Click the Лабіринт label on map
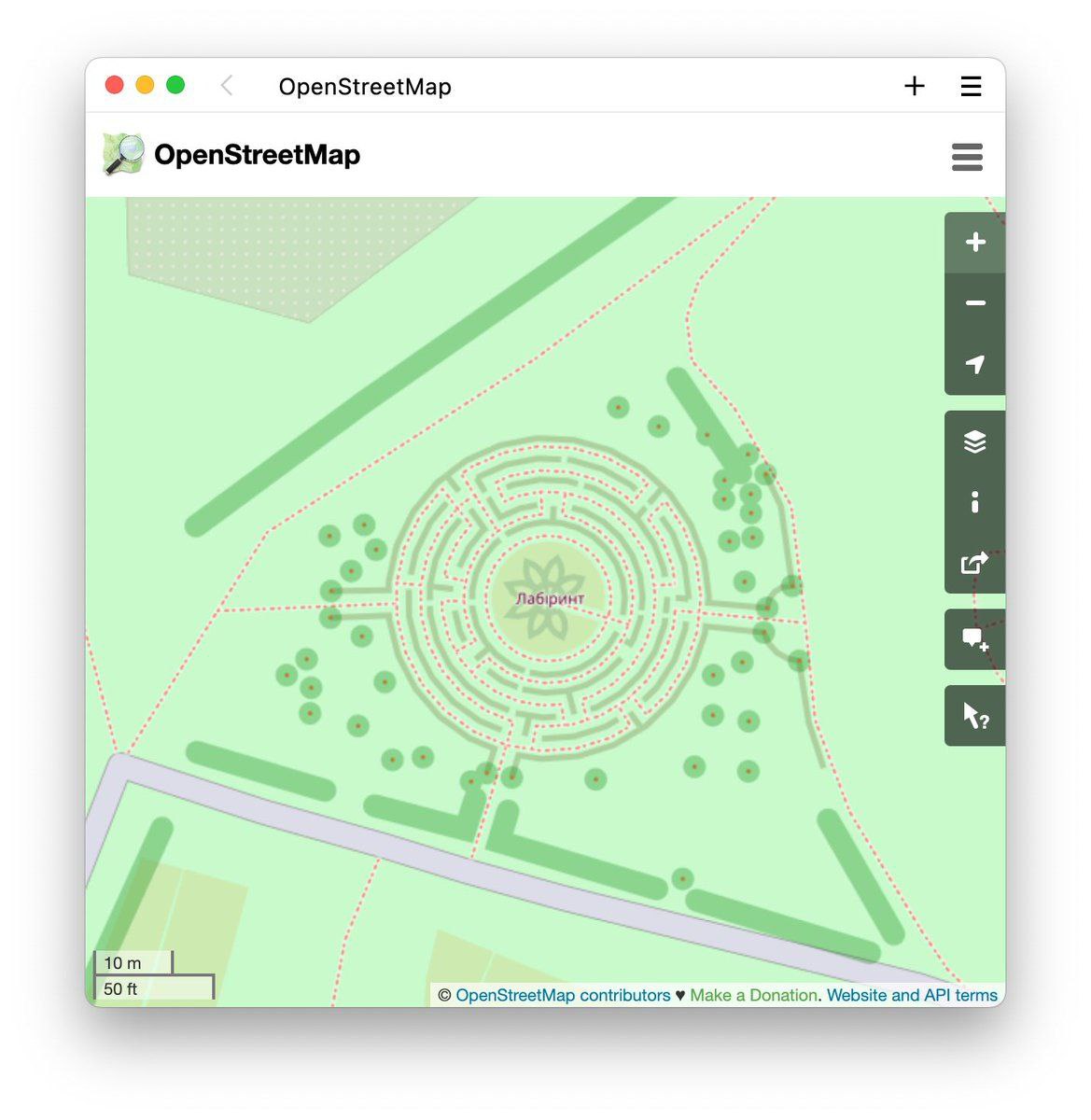Viewport: 1091px width, 1120px height. pyautogui.click(x=550, y=598)
